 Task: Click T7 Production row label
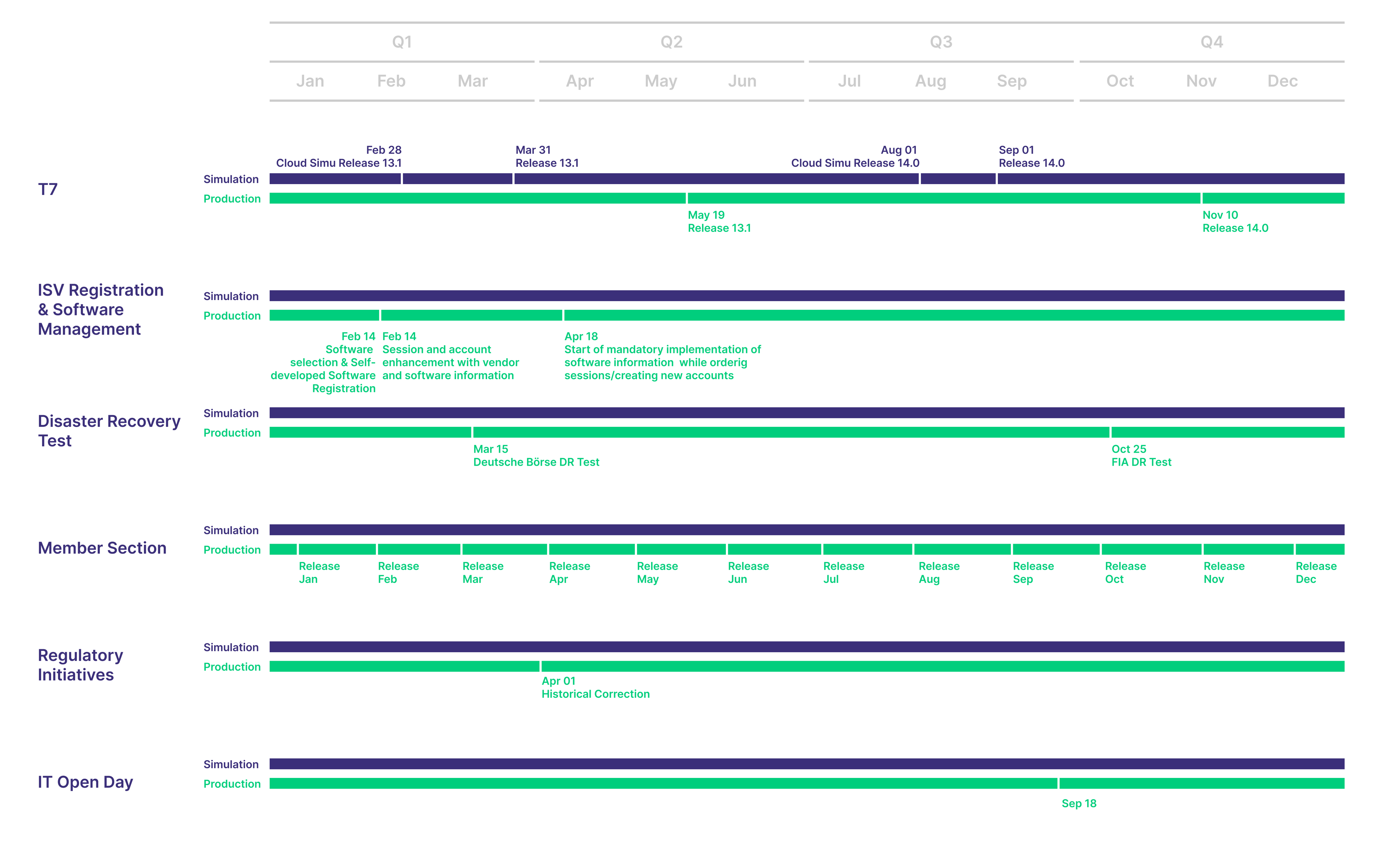(232, 199)
